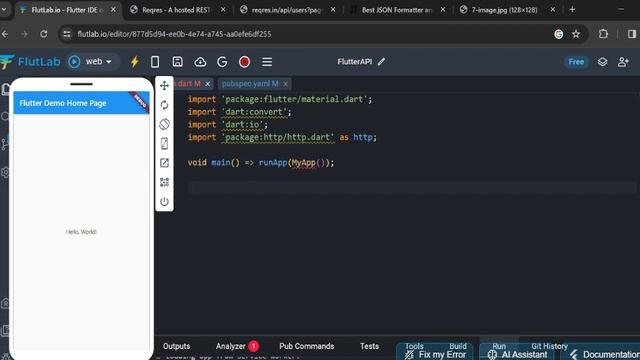640x360 pixels.
Task: Open the web platform dropdown
Action: pos(98,62)
